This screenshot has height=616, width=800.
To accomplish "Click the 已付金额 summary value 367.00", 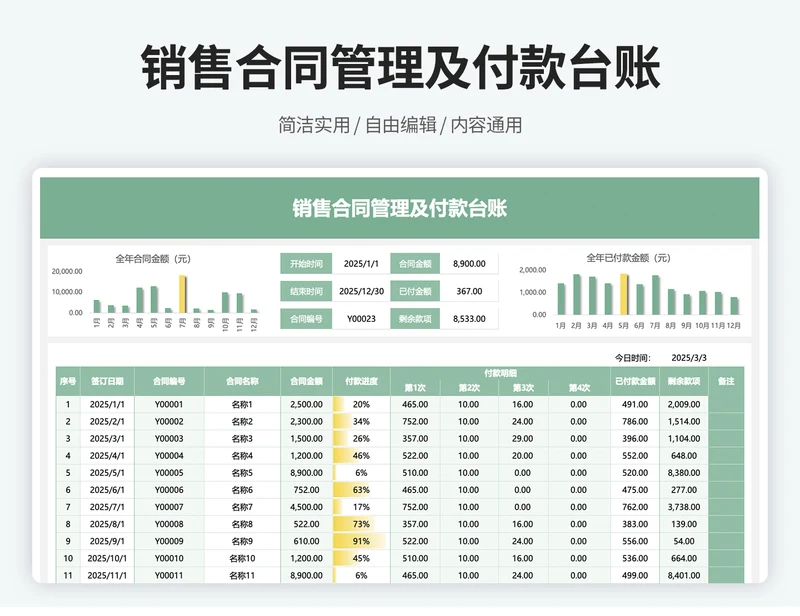I will [x=469, y=291].
